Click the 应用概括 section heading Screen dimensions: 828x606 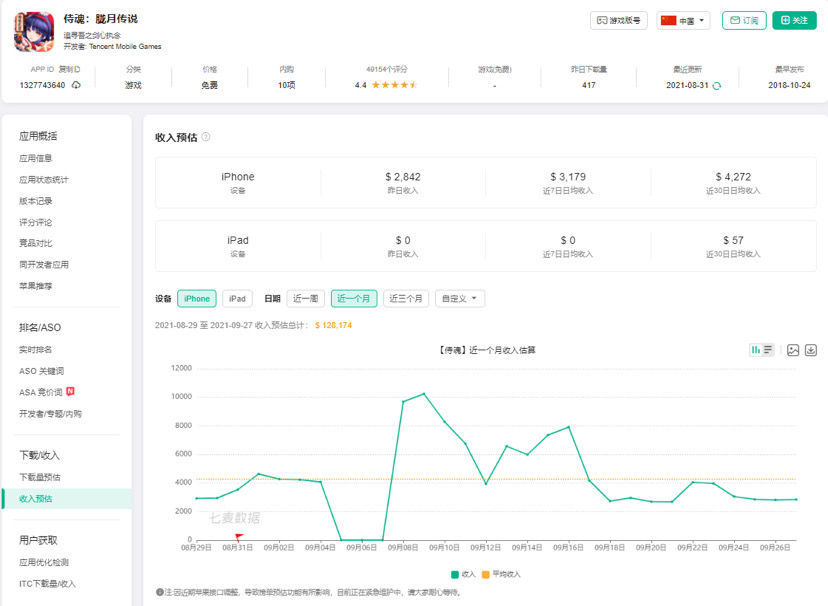[x=38, y=136]
